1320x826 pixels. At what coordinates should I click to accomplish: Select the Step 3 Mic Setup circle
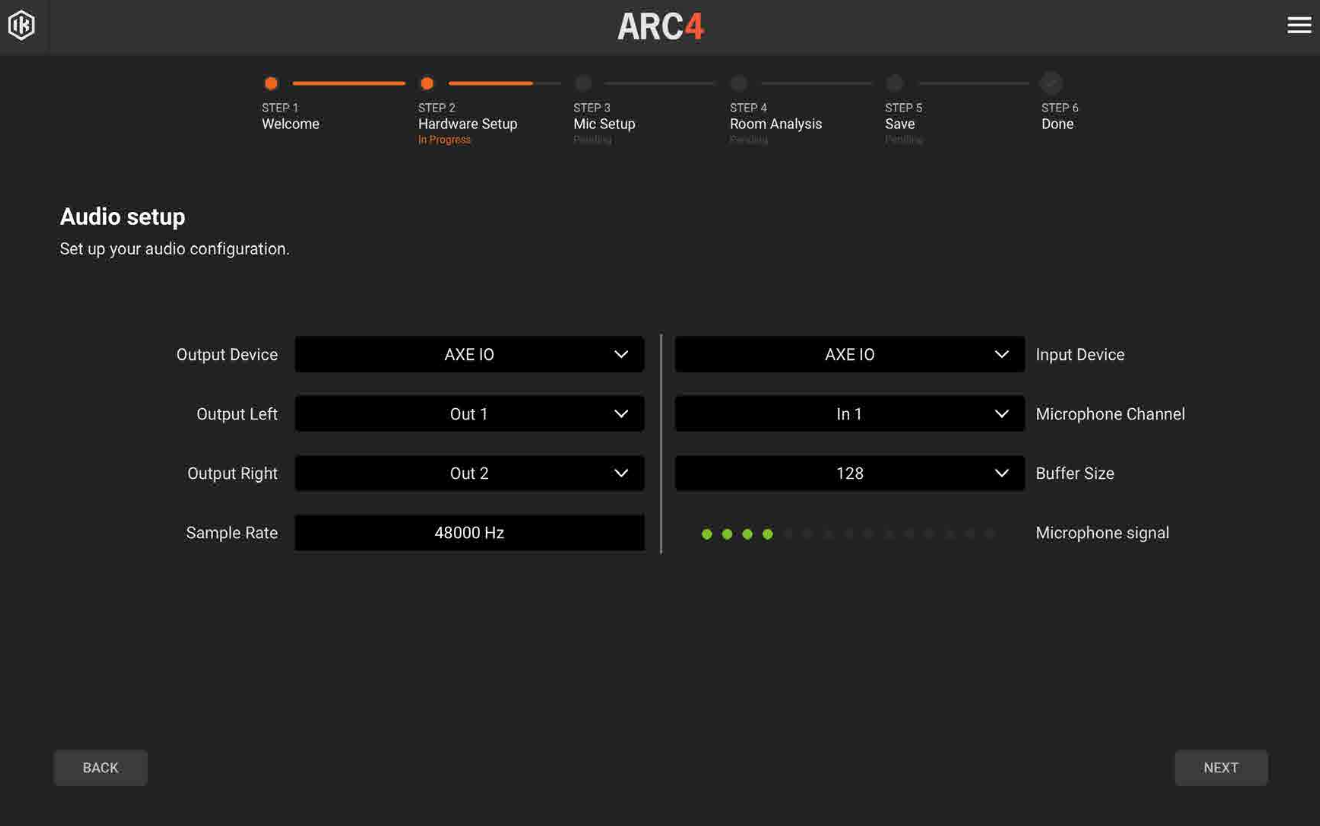[x=583, y=83]
